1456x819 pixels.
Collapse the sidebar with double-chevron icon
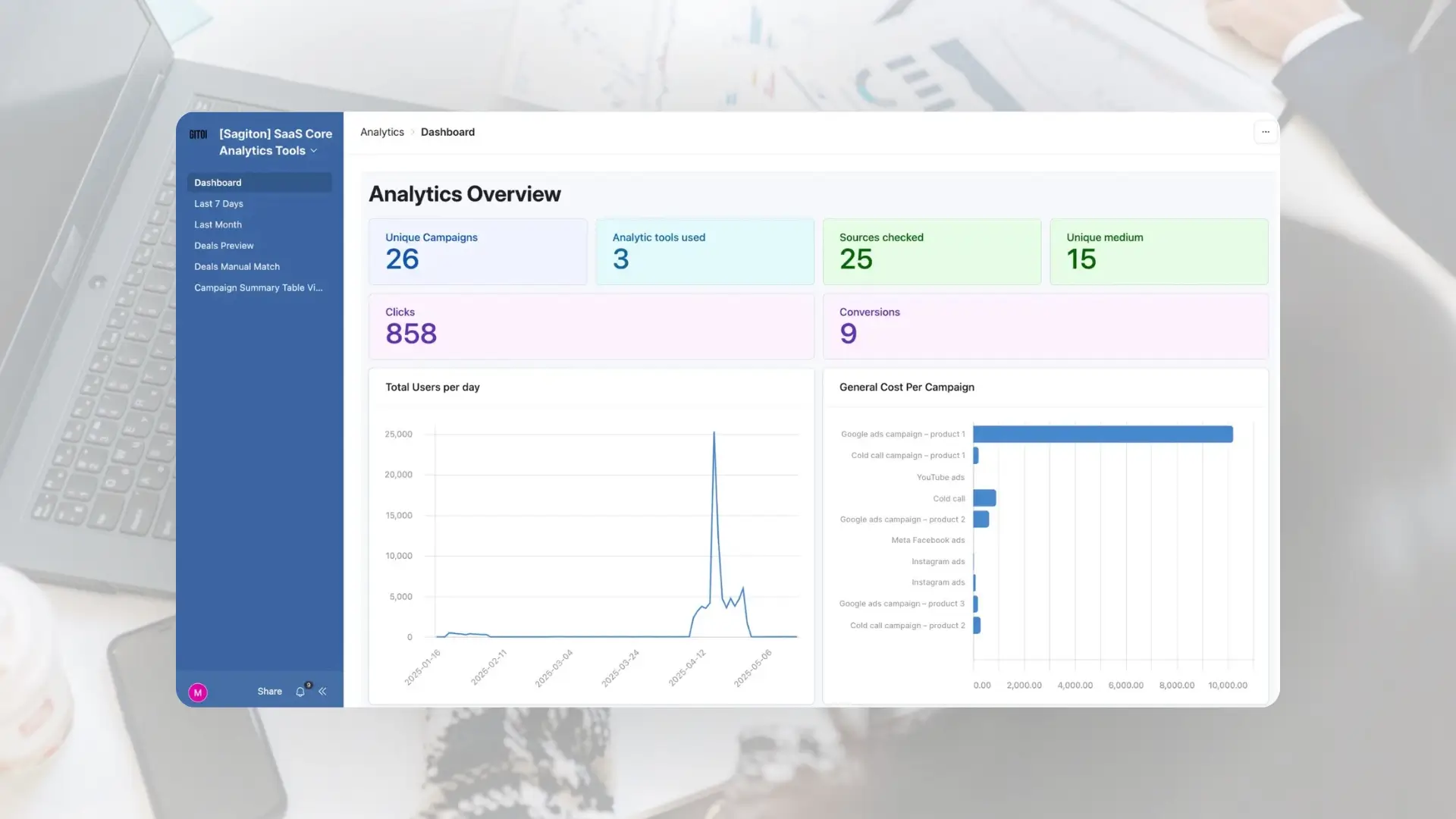click(x=322, y=692)
